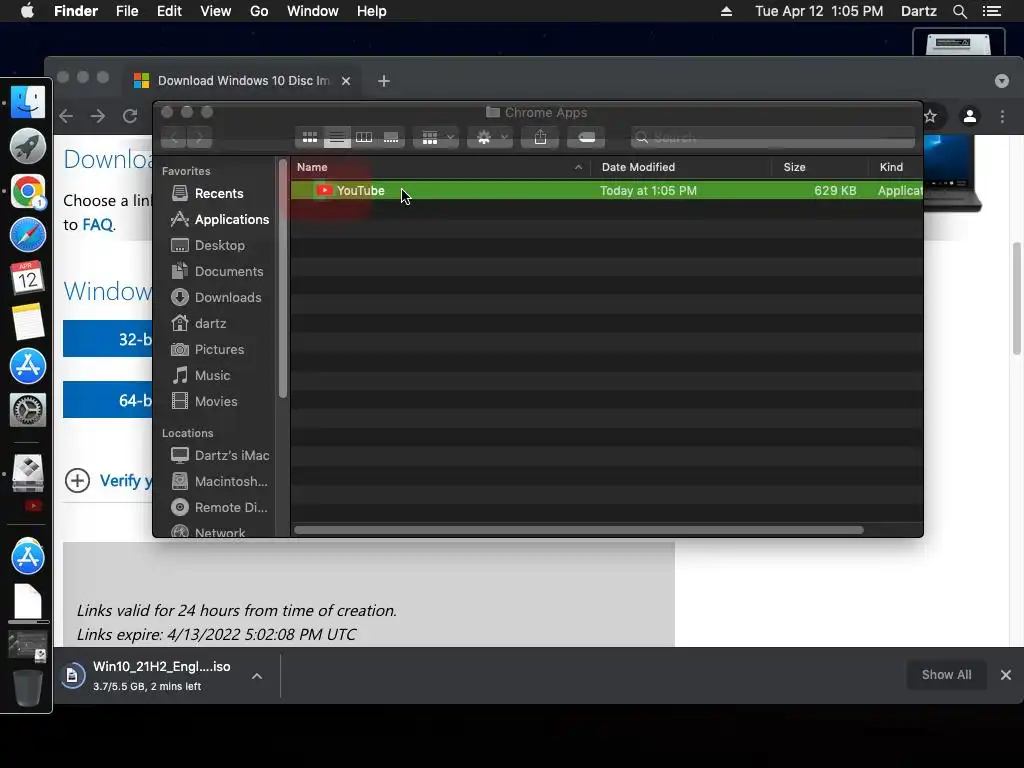The image size is (1024, 768).
Task: Switch Finder to gallery view
Action: pyautogui.click(x=391, y=137)
